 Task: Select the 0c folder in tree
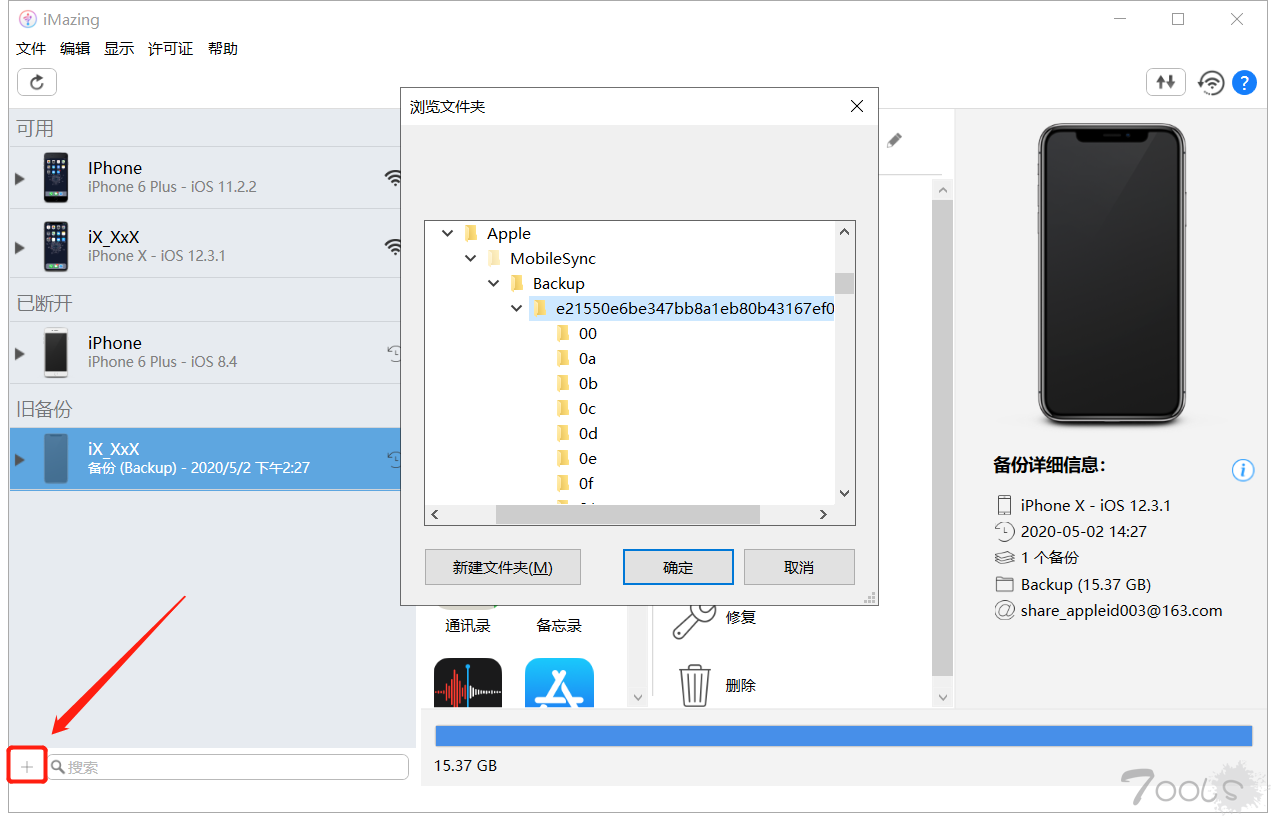pos(588,408)
